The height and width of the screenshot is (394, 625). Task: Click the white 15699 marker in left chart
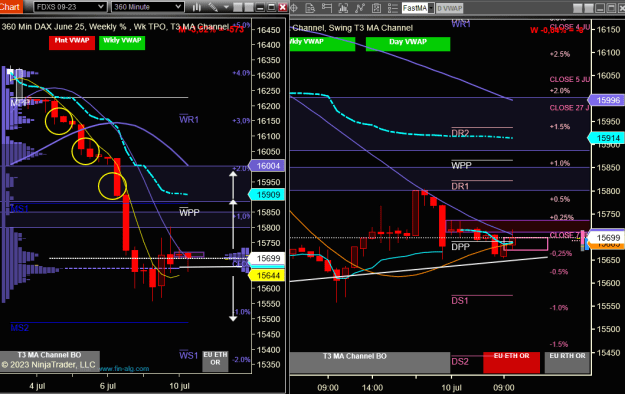pyautogui.click(x=267, y=258)
